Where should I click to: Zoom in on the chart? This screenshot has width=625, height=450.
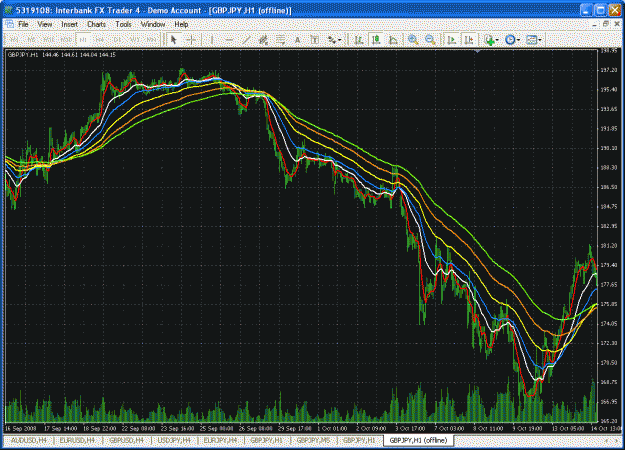[413, 40]
